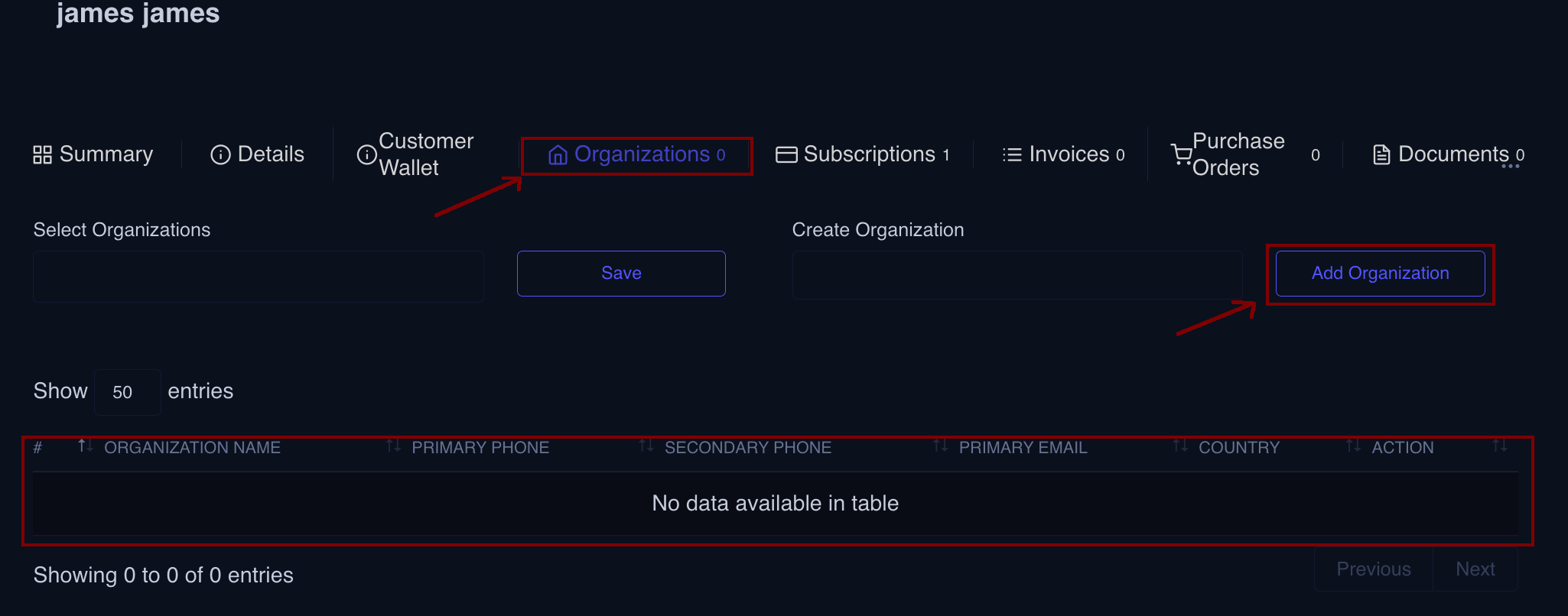Click the Purchase Orders cart icon

coord(1182,155)
